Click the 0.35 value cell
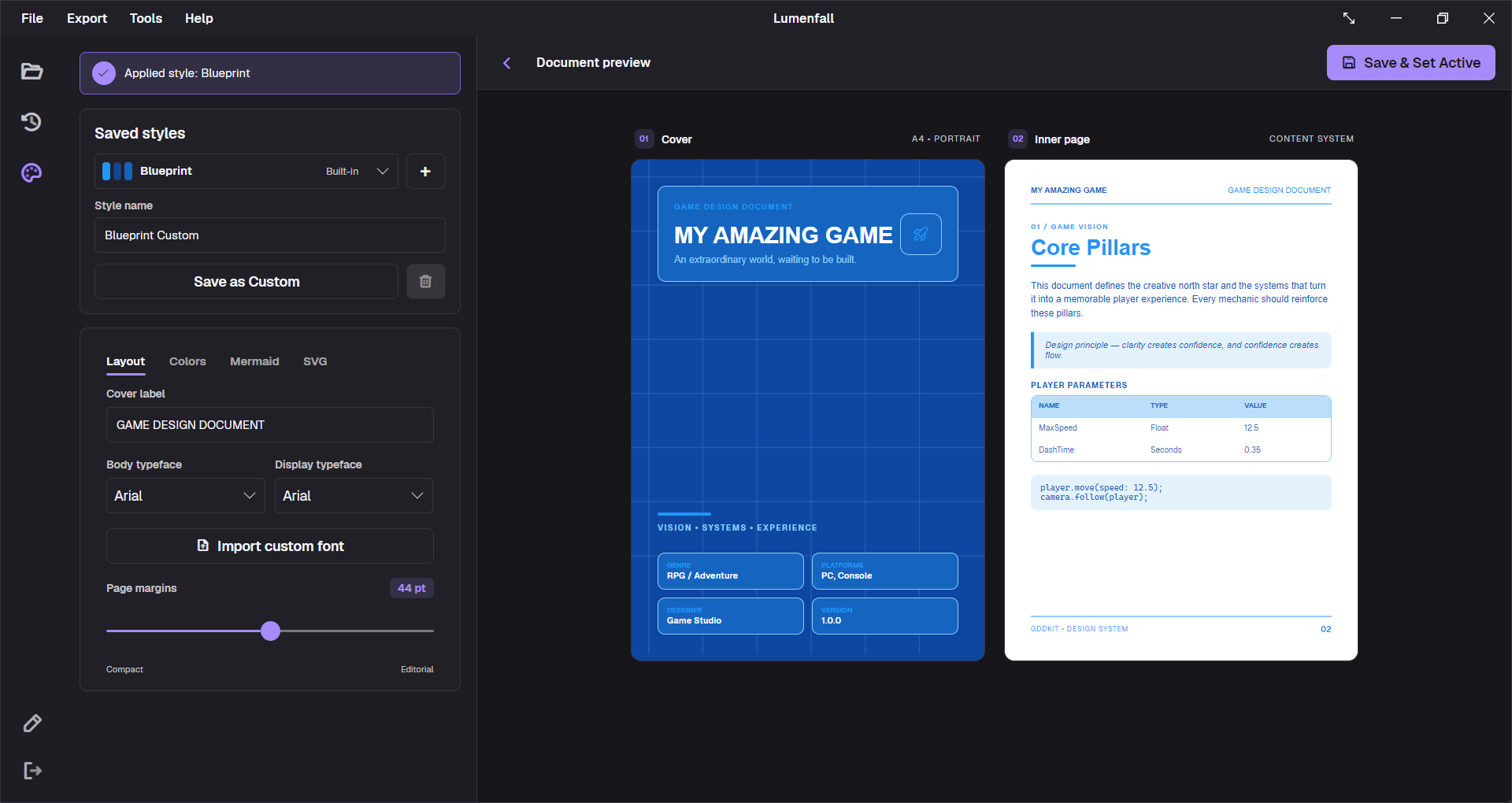Viewport: 1512px width, 803px height. point(1252,450)
